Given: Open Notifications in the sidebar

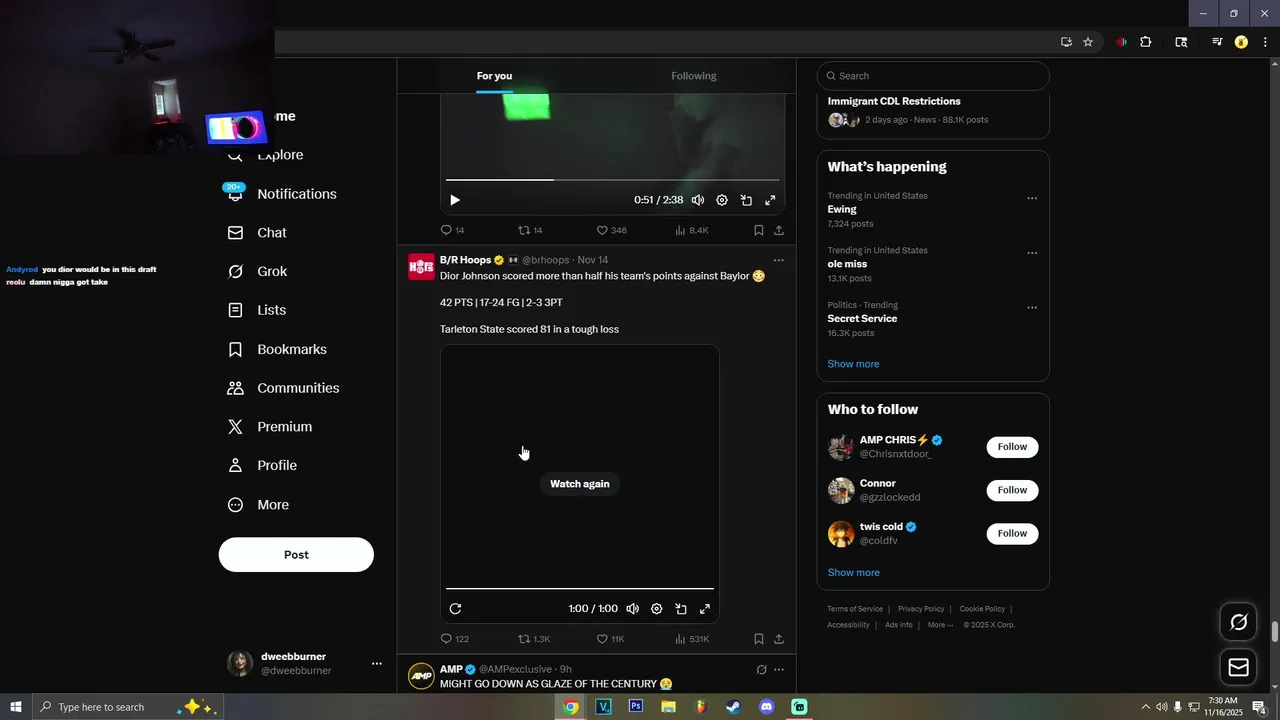Looking at the screenshot, I should (x=282, y=194).
